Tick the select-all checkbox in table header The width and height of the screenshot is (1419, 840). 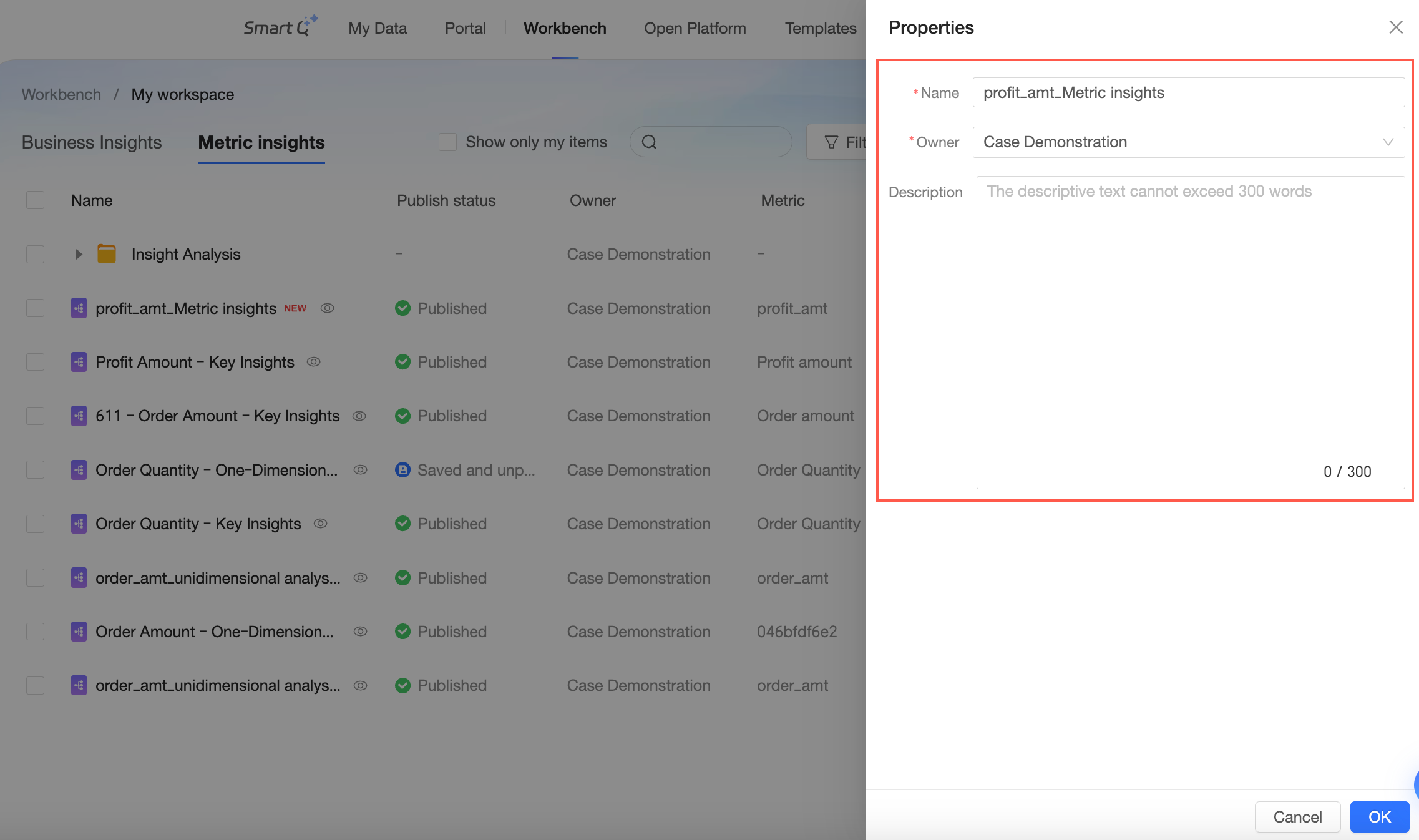pos(36,200)
